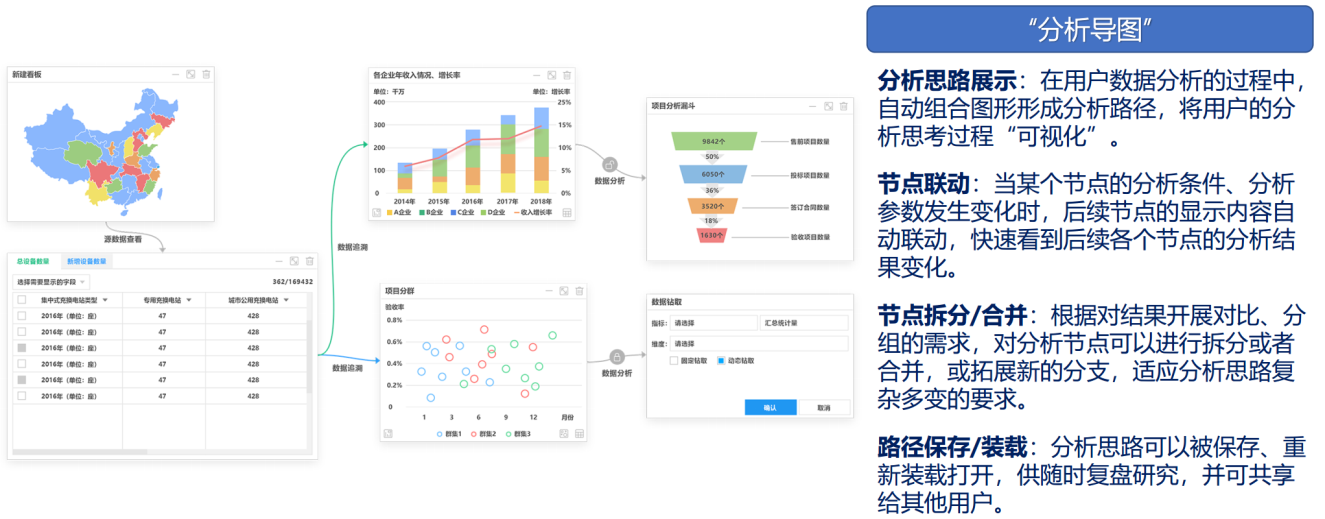This screenshot has height=519, width=1325.
Task: Open the 选择需要显示的字段 dropdown
Action: pyautogui.click(x=52, y=282)
